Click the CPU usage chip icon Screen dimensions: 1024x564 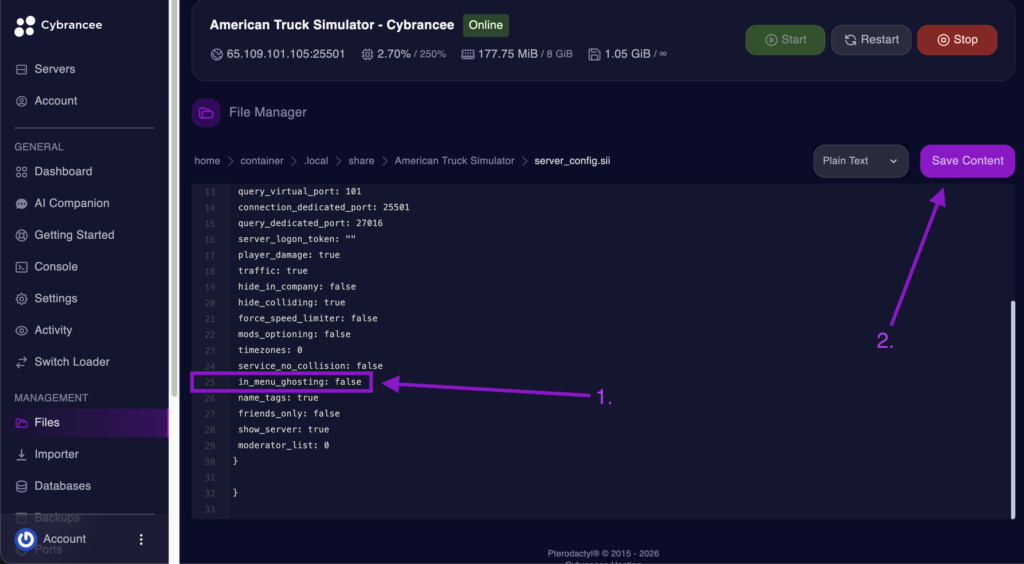[367, 54]
